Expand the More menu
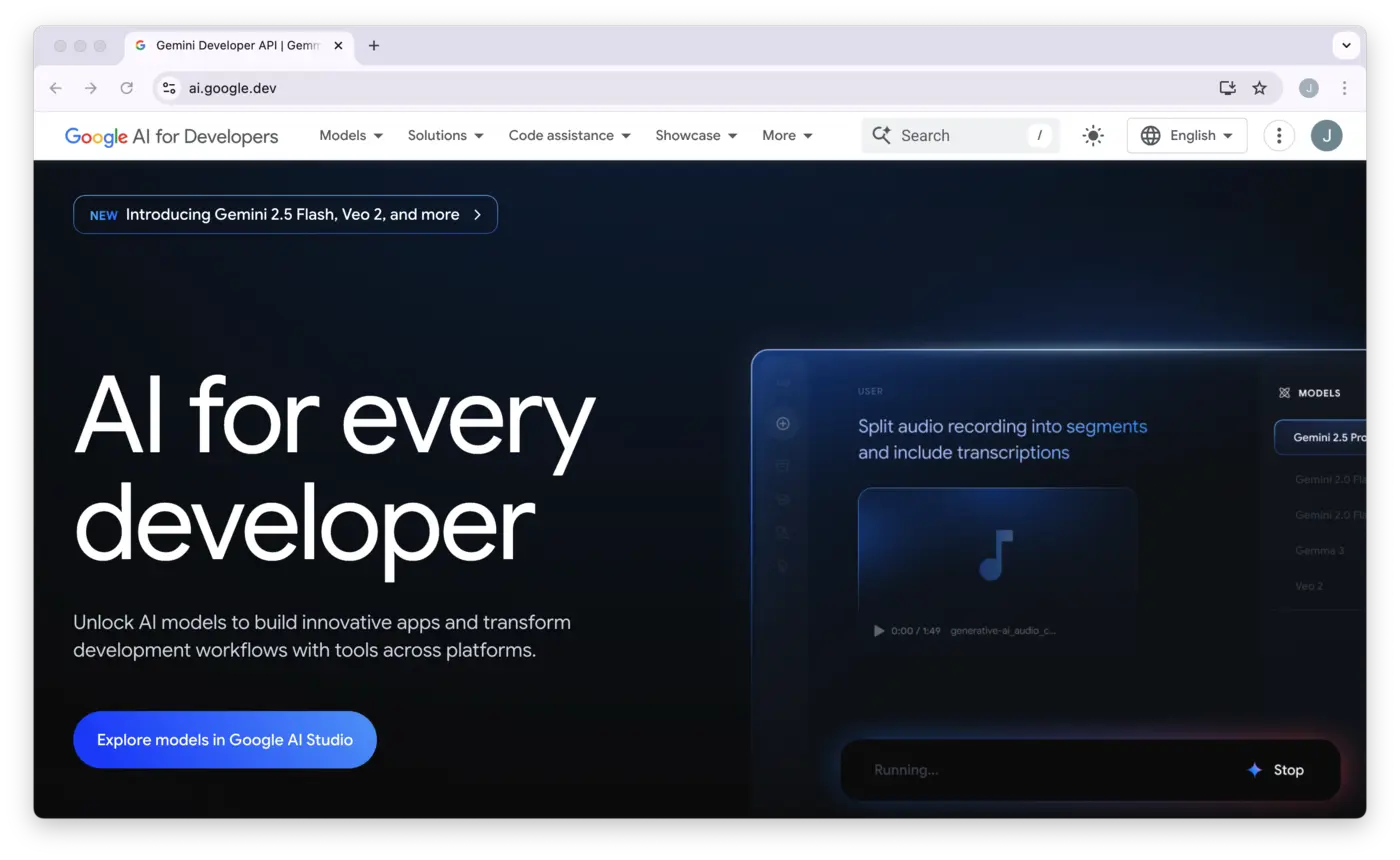The height and width of the screenshot is (860, 1400). (x=788, y=136)
